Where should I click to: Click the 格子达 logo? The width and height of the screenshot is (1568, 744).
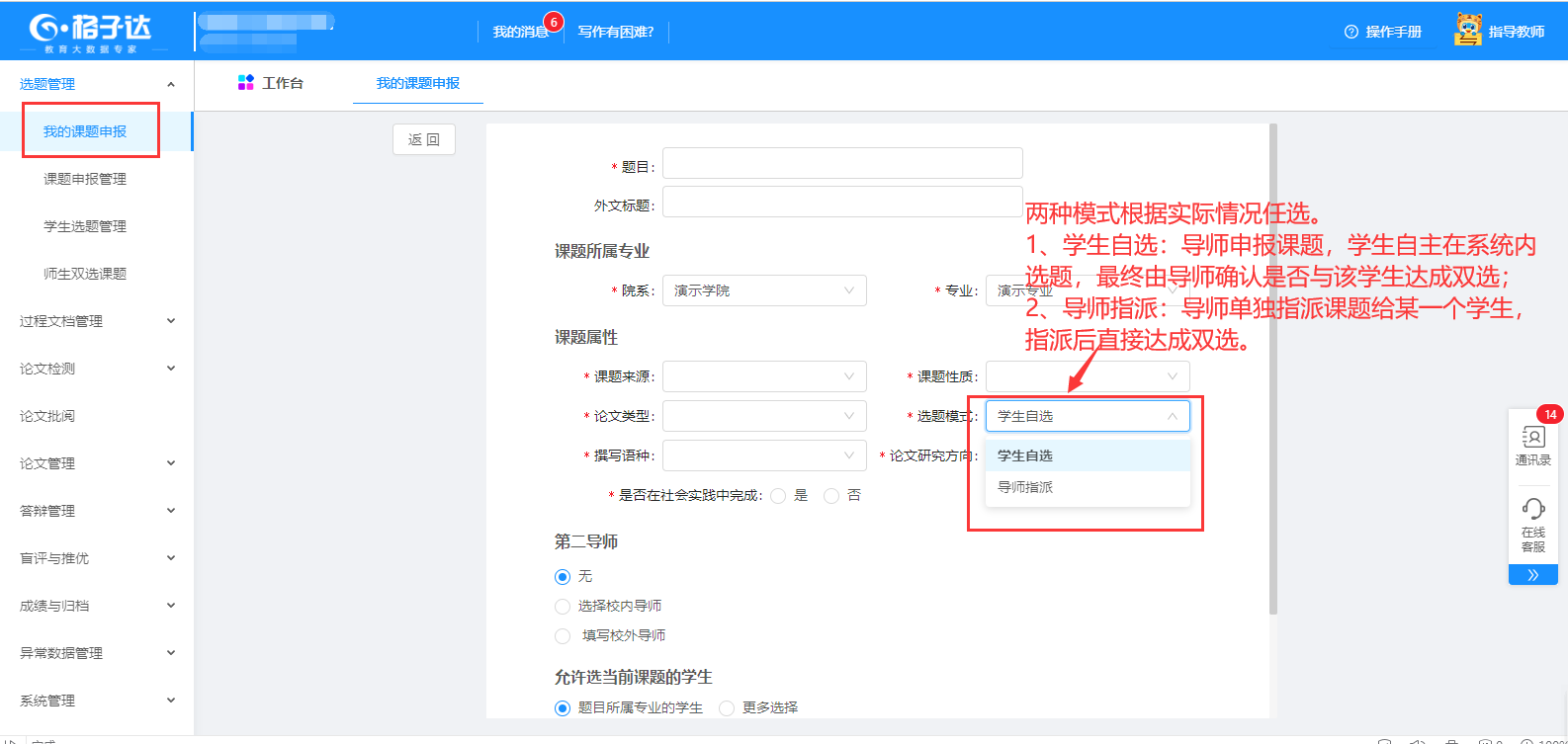[89, 31]
